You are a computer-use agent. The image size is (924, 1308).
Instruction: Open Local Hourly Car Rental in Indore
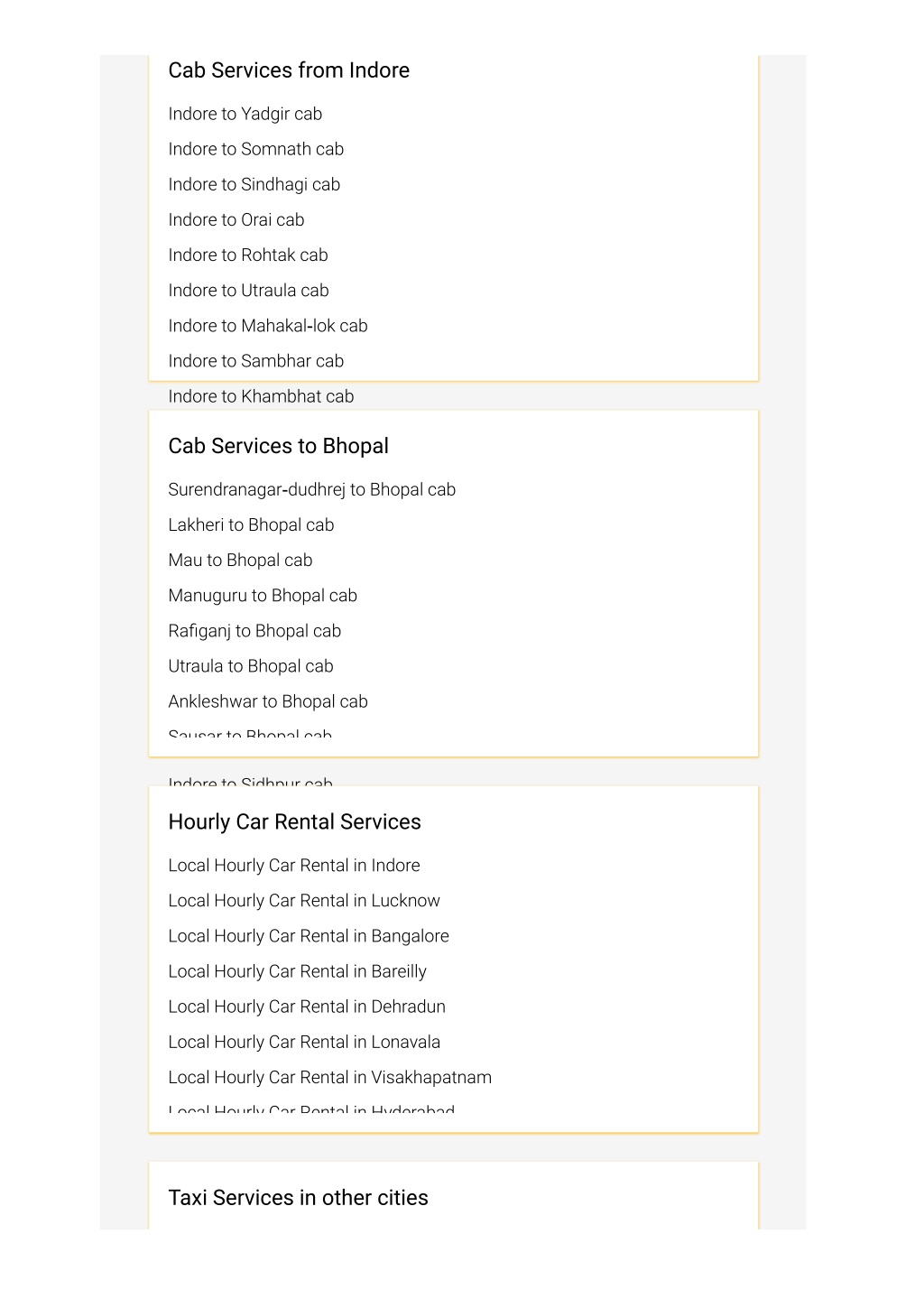294,865
